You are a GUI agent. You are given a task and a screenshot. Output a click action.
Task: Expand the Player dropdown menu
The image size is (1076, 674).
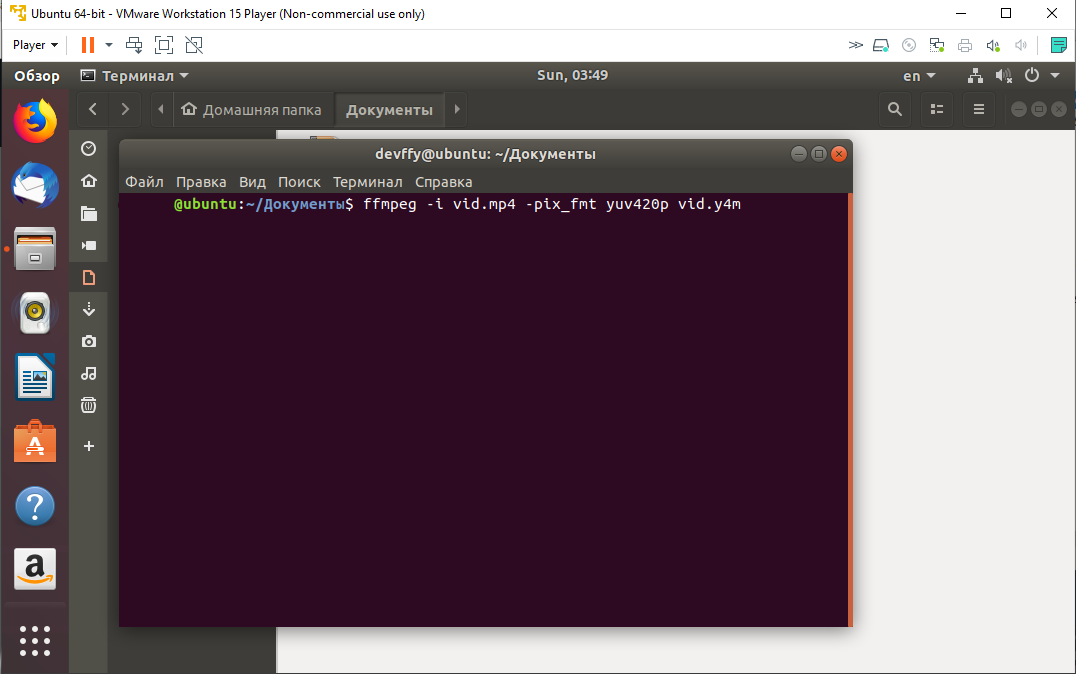tap(35, 45)
